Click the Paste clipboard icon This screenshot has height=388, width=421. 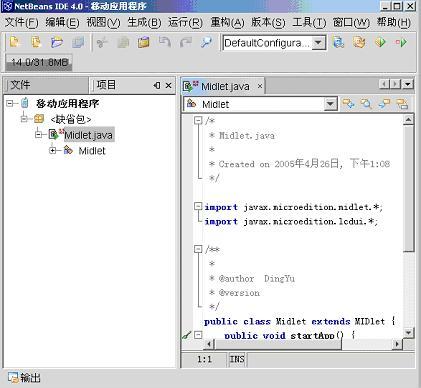pyautogui.click(x=144, y=42)
